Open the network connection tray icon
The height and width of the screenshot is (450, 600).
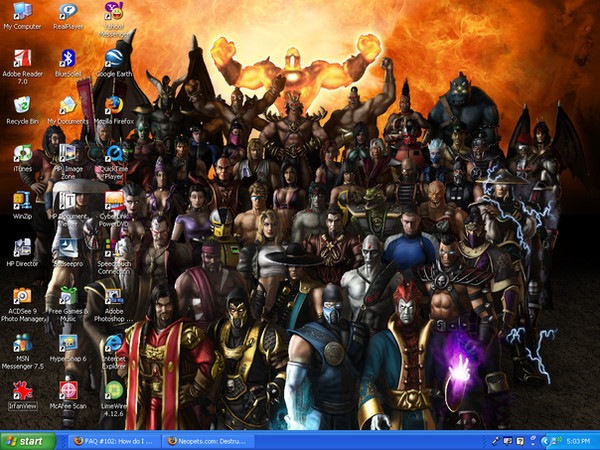(x=554, y=441)
